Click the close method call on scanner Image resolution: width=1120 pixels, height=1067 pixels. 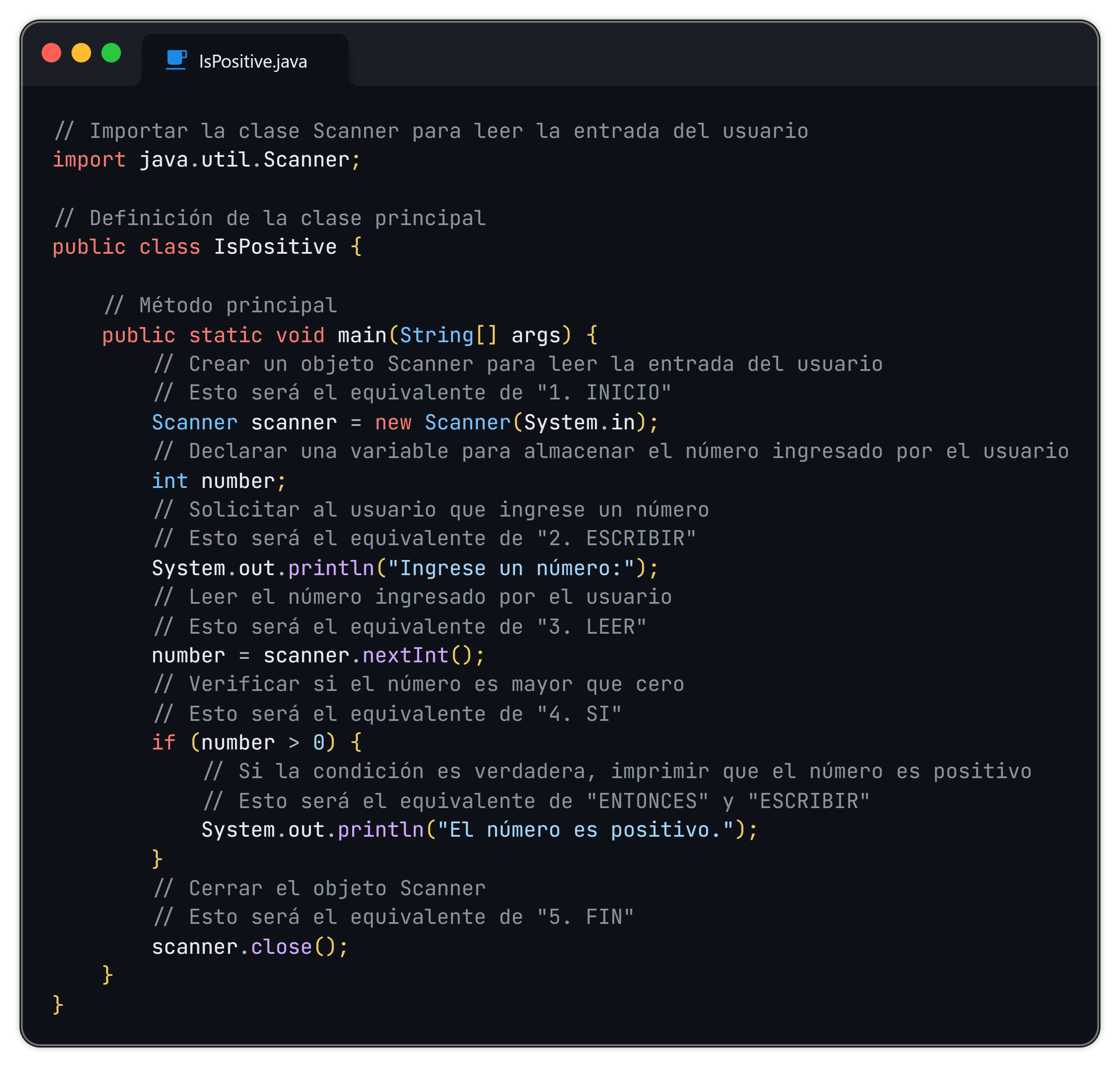coord(281,947)
